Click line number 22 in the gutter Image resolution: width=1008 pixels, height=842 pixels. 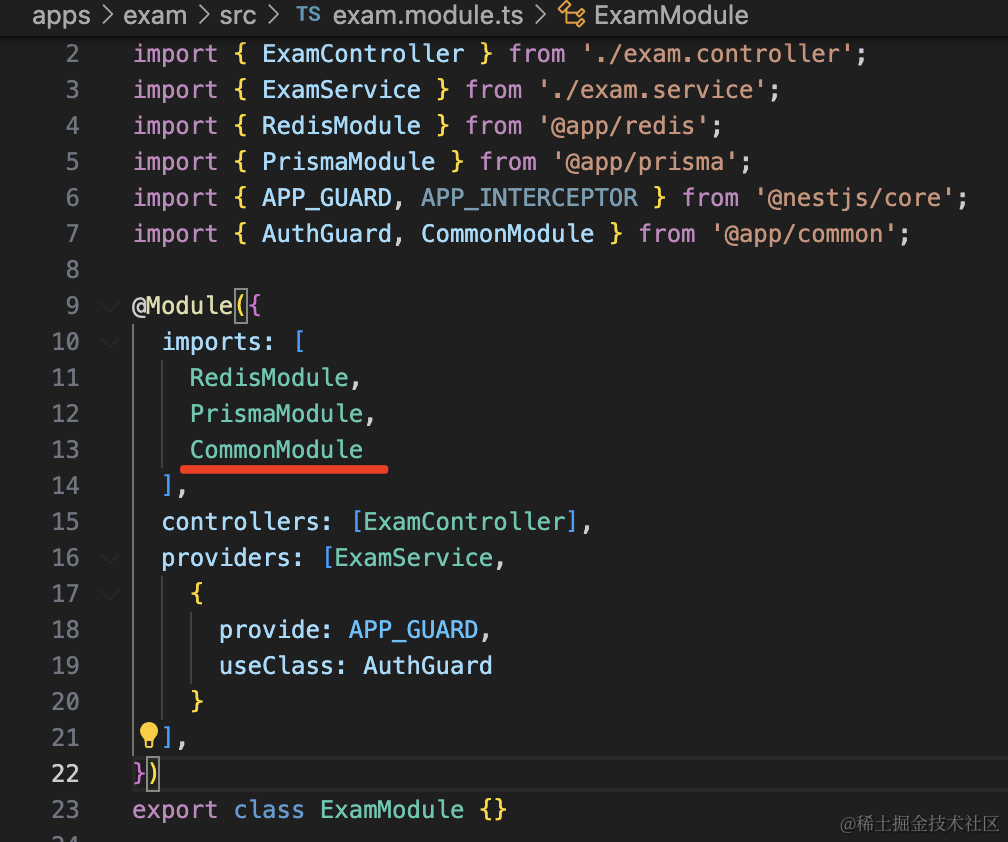(64, 774)
